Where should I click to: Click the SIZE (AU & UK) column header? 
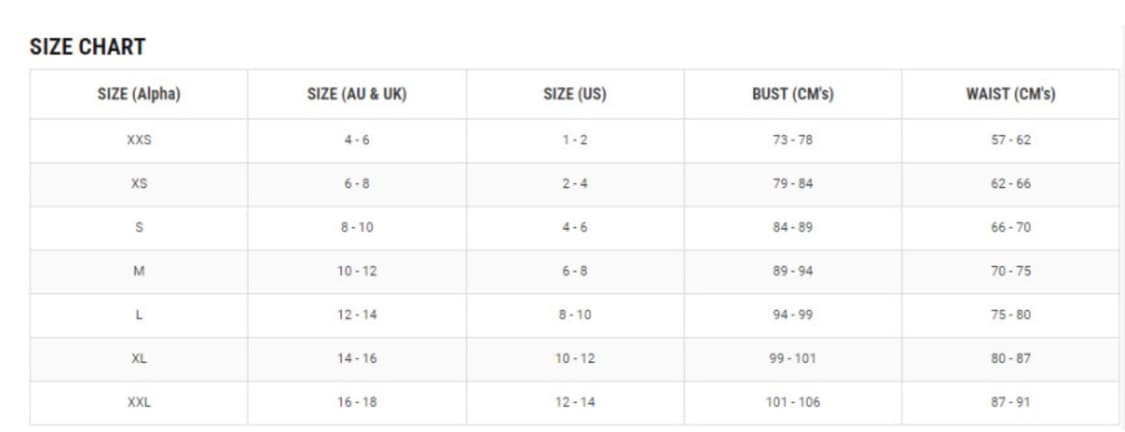click(357, 95)
